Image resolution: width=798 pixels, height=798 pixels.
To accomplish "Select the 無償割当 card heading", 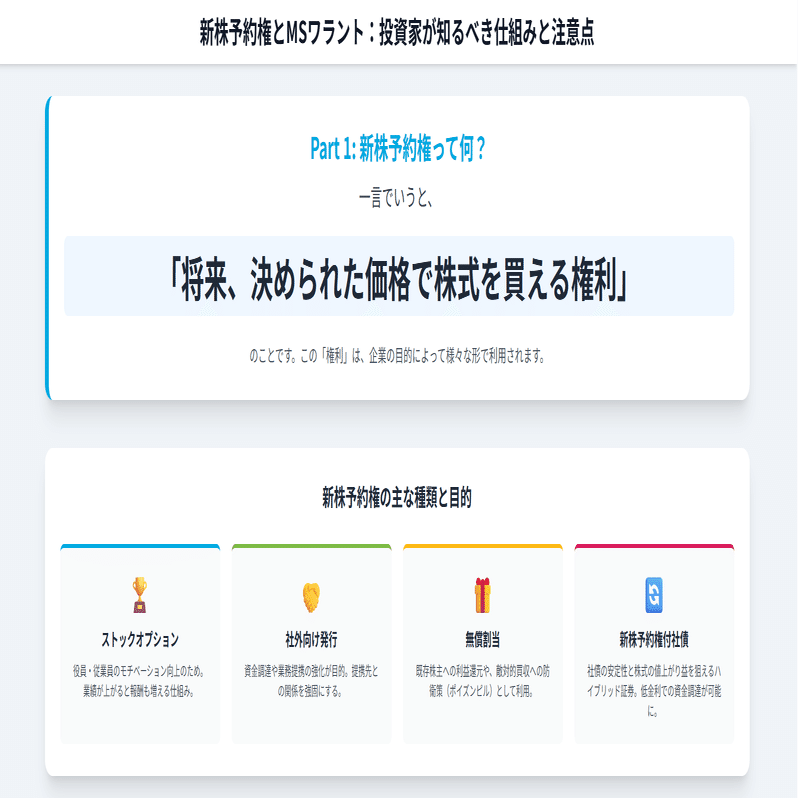I will 482,640.
